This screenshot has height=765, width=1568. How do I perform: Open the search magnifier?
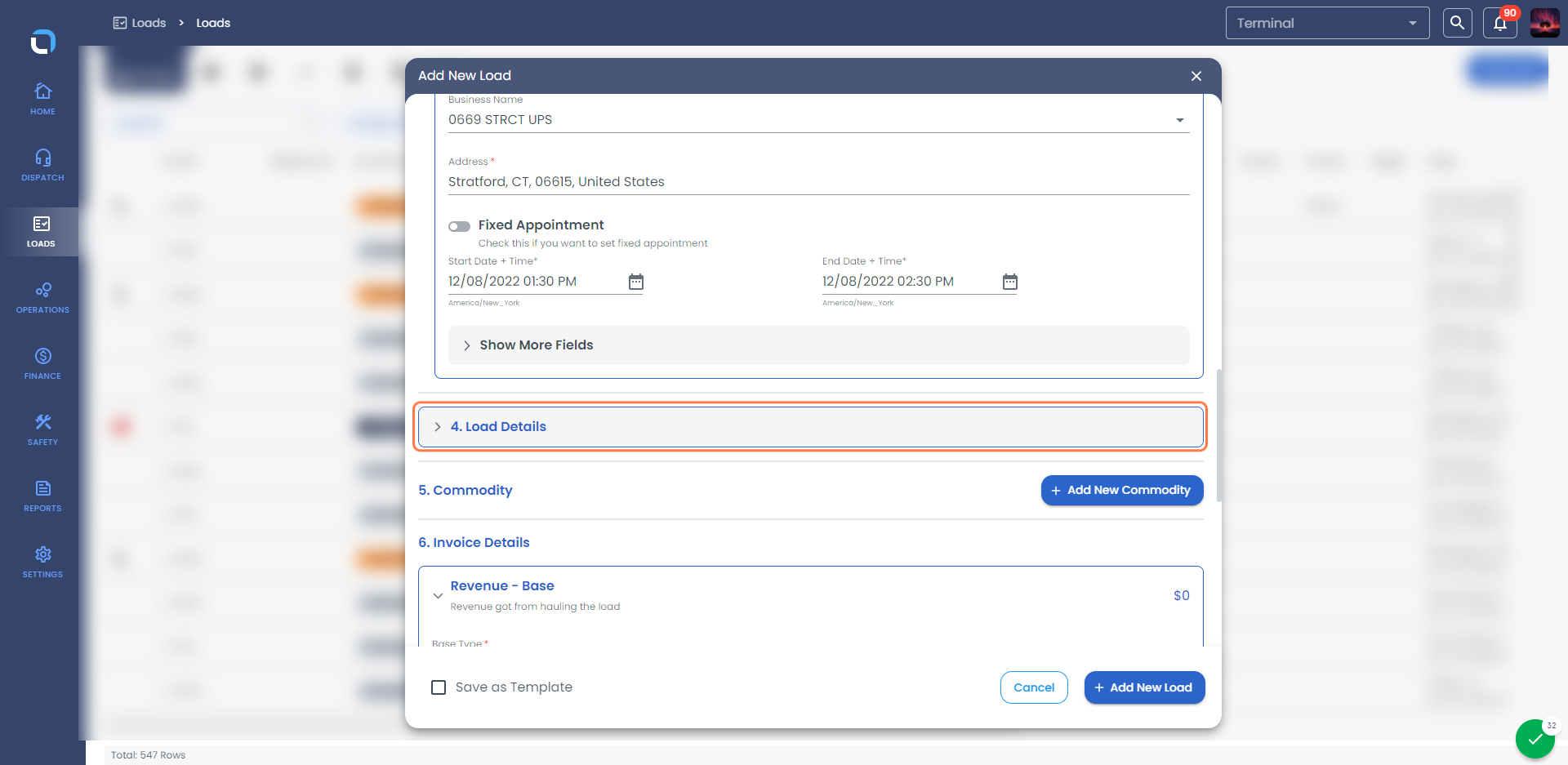click(x=1457, y=23)
